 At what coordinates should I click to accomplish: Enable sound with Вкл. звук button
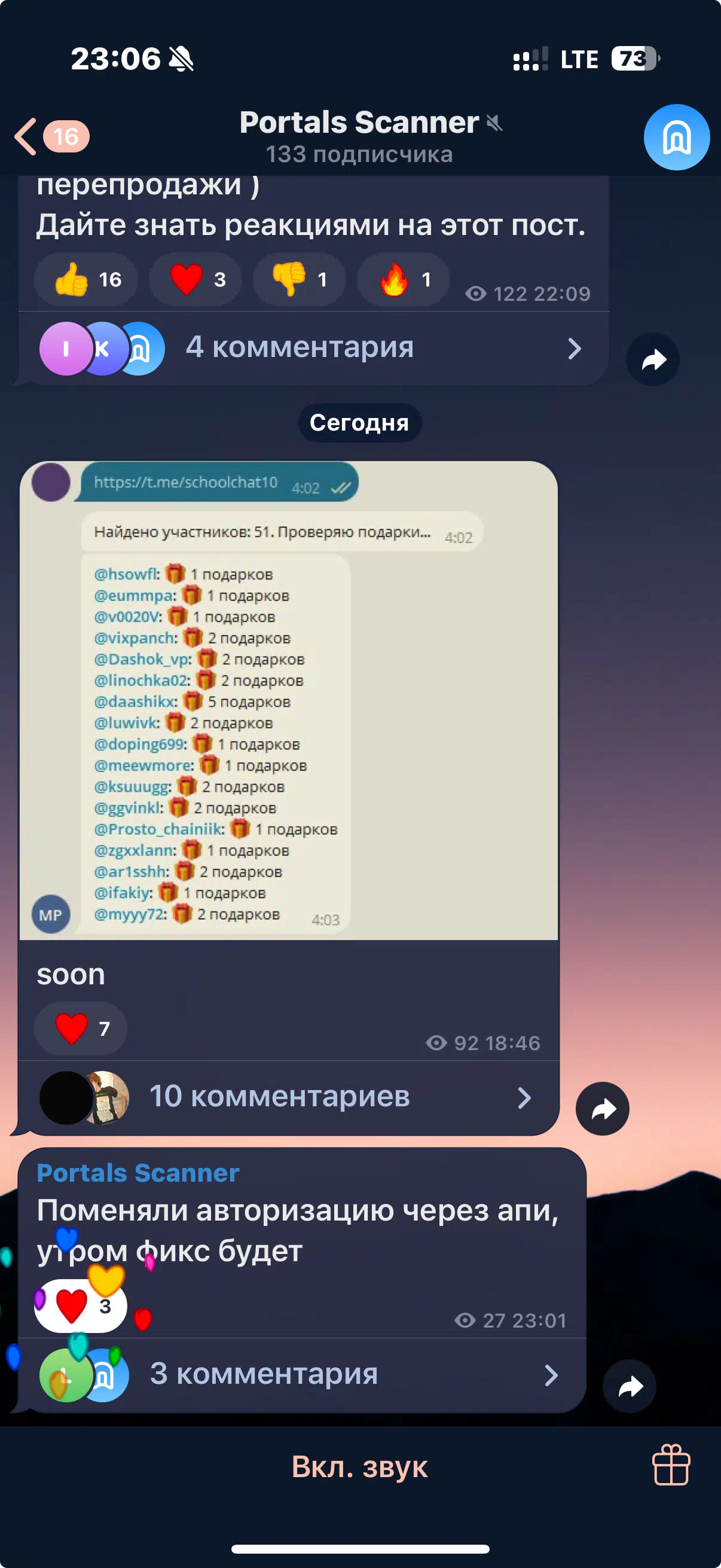click(359, 1466)
